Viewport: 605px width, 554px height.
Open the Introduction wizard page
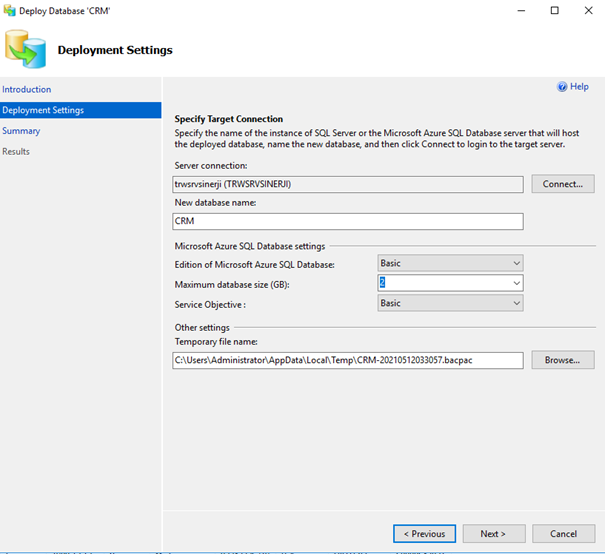point(27,89)
